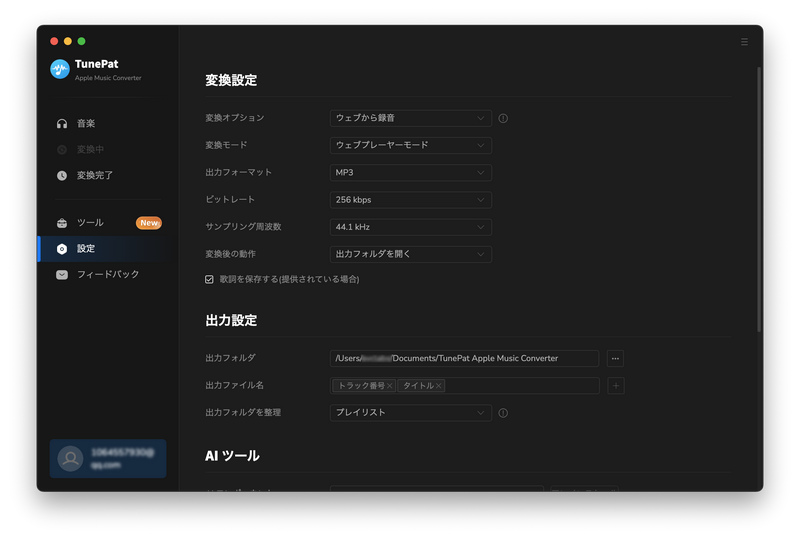The width and height of the screenshot is (800, 540).
Task: Click the toolbox icon beside ツール
Action: click(x=62, y=223)
